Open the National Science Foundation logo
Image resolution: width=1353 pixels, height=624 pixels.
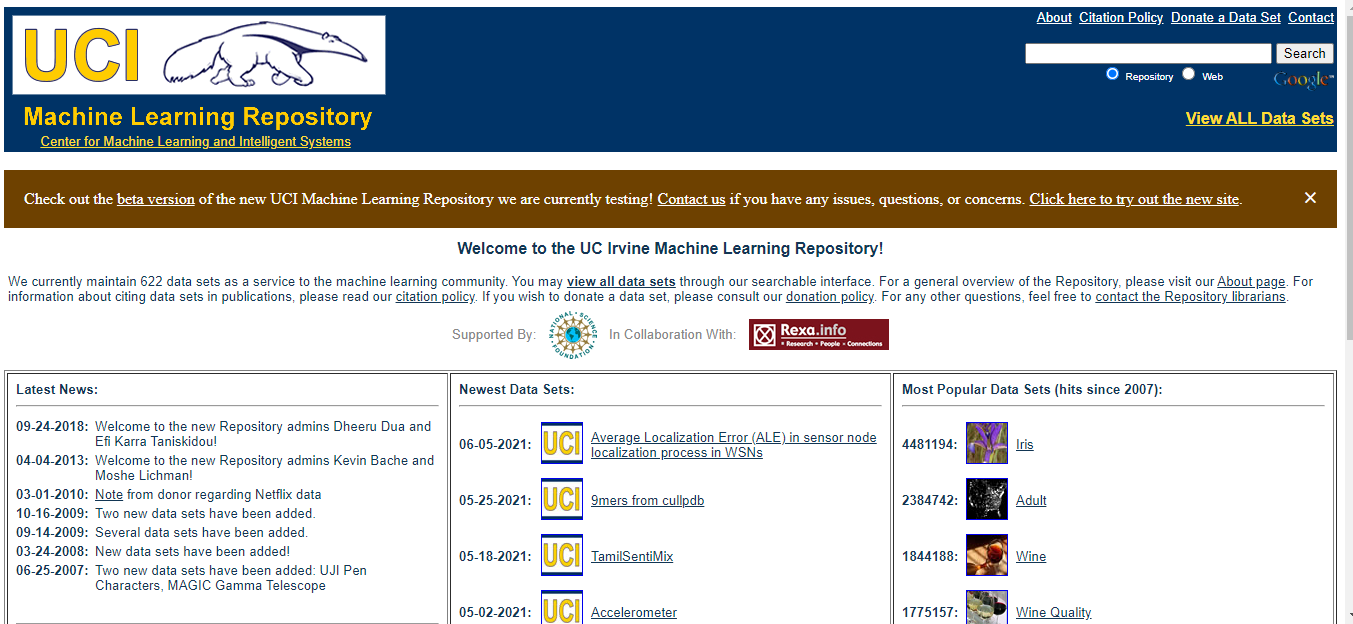coord(572,334)
